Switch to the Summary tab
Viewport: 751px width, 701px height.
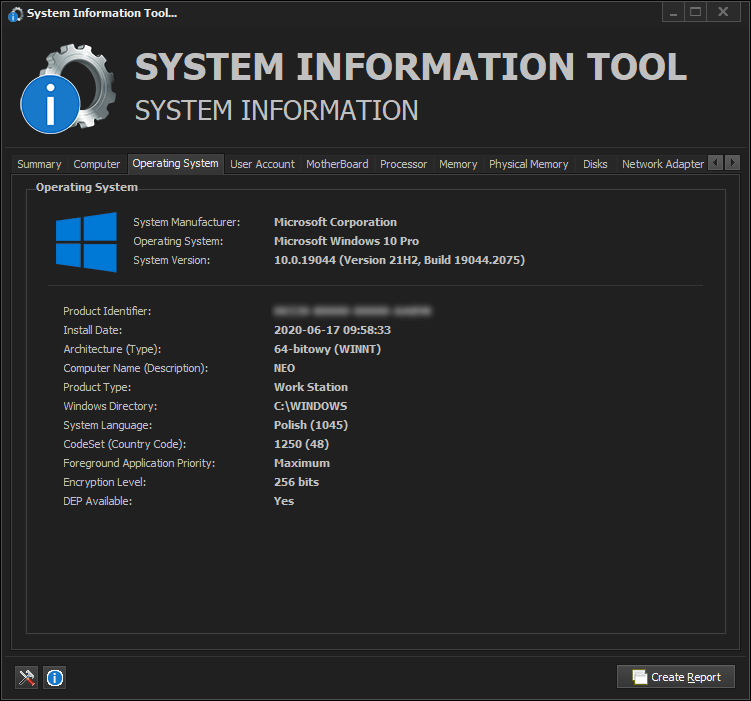click(39, 164)
